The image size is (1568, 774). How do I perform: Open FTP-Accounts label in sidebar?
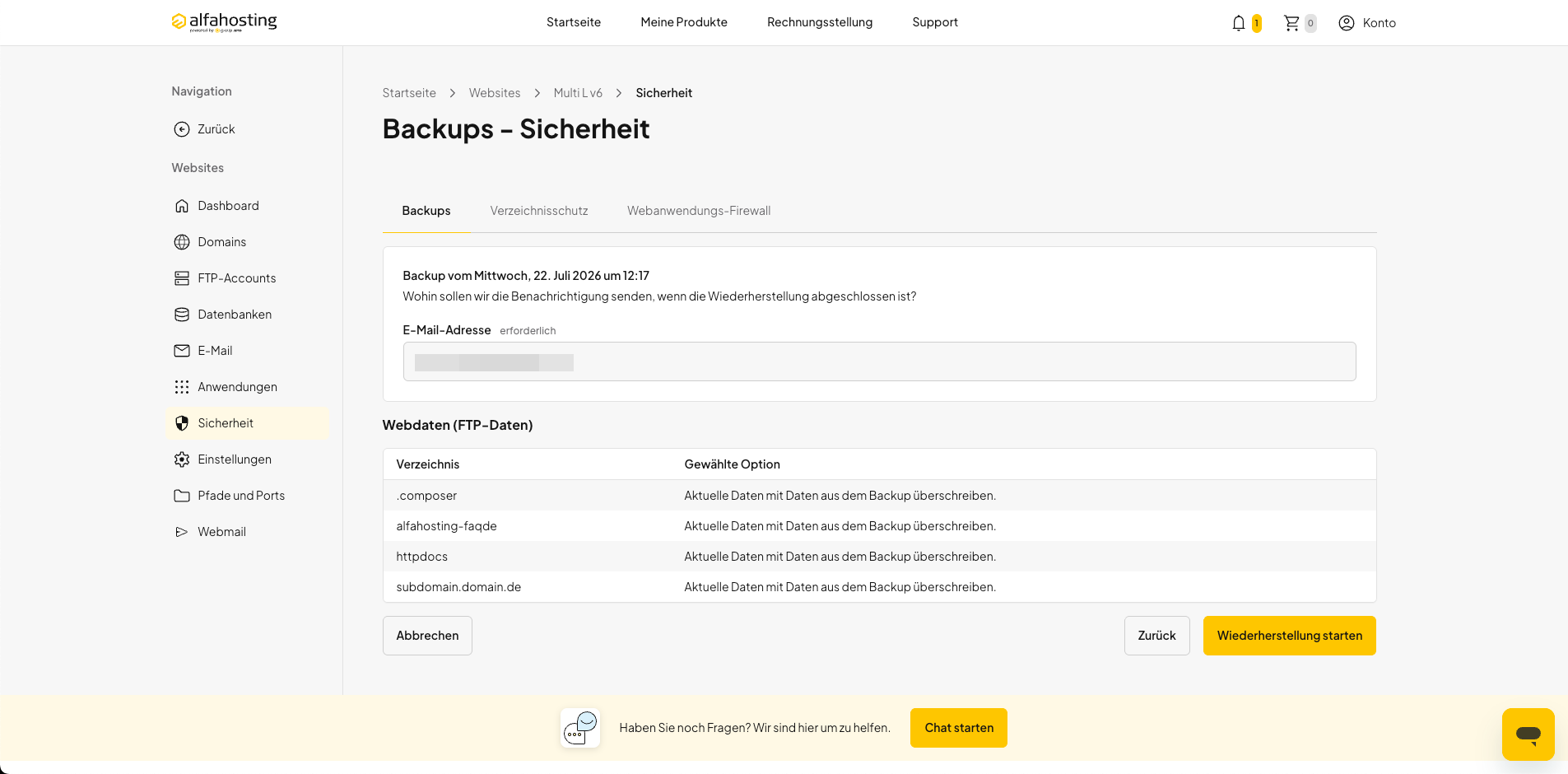[x=237, y=278]
